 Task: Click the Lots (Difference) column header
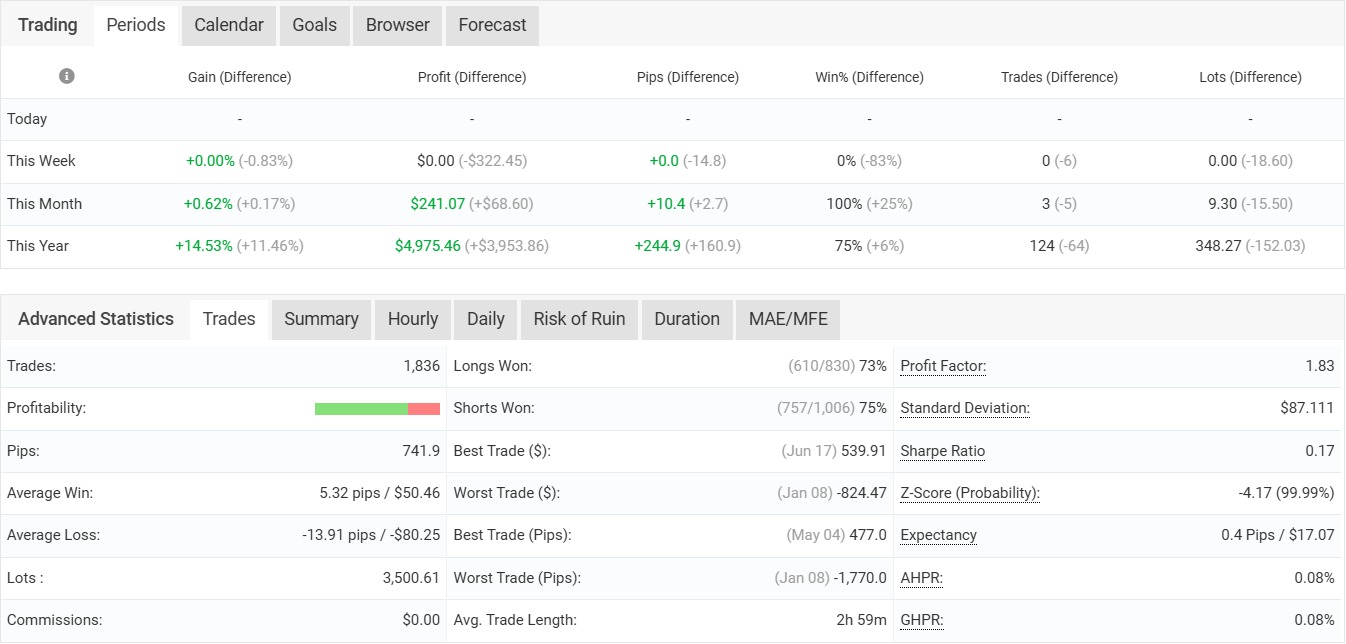click(1250, 77)
